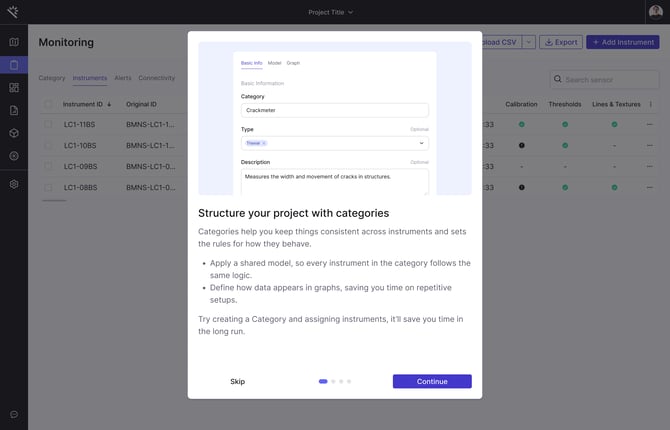Click the Continue button
This screenshot has width=670, height=430.
tap(432, 381)
